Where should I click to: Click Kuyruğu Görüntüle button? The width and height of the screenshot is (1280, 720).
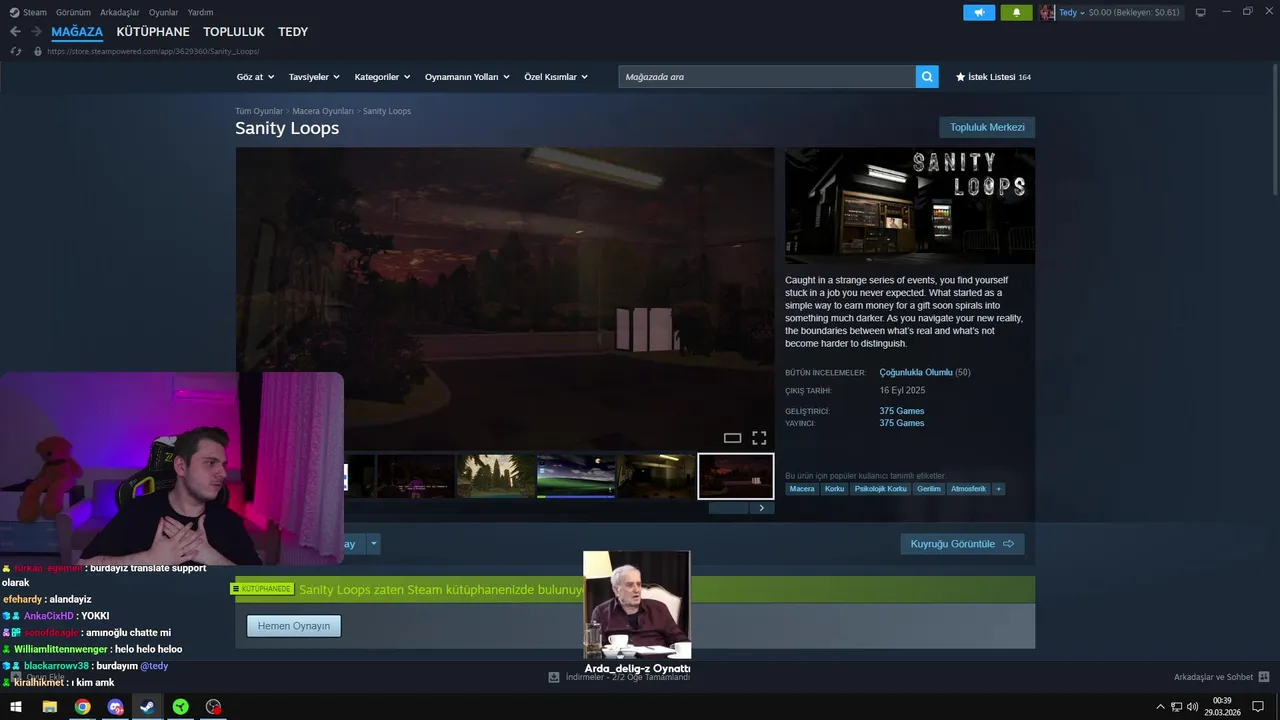click(x=962, y=544)
